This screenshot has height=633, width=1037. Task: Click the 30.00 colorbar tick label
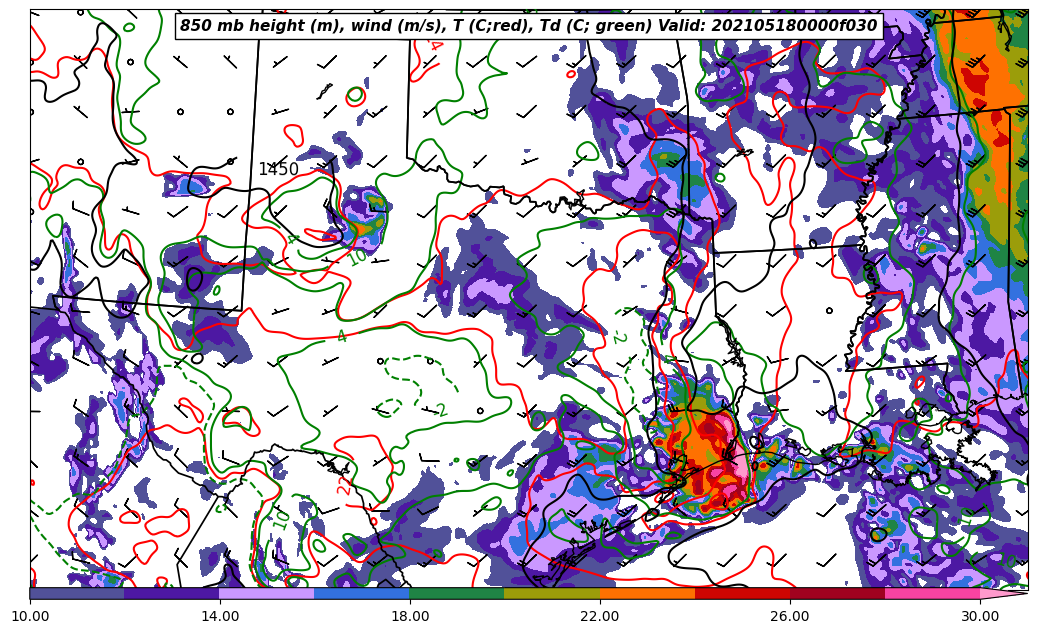980,617
